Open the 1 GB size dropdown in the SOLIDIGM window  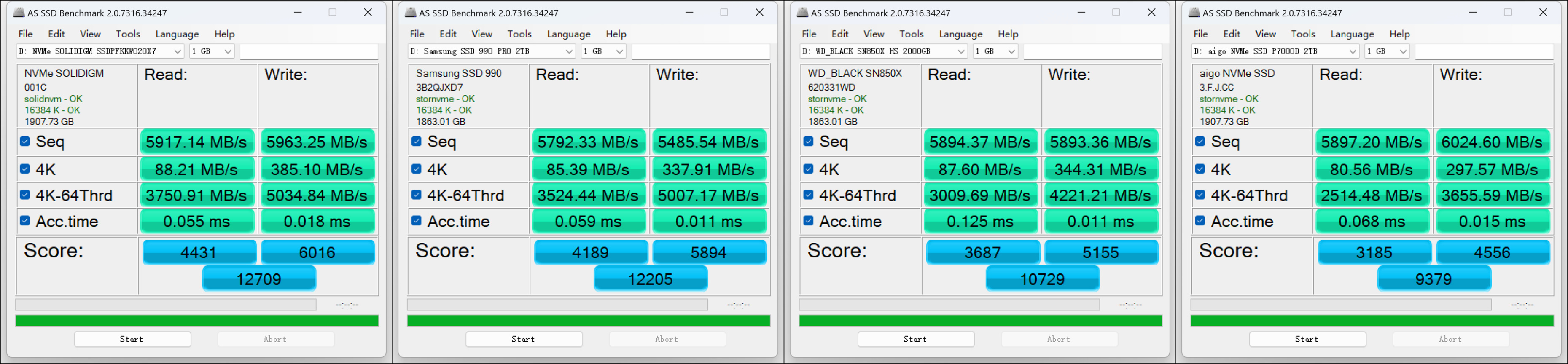point(212,51)
